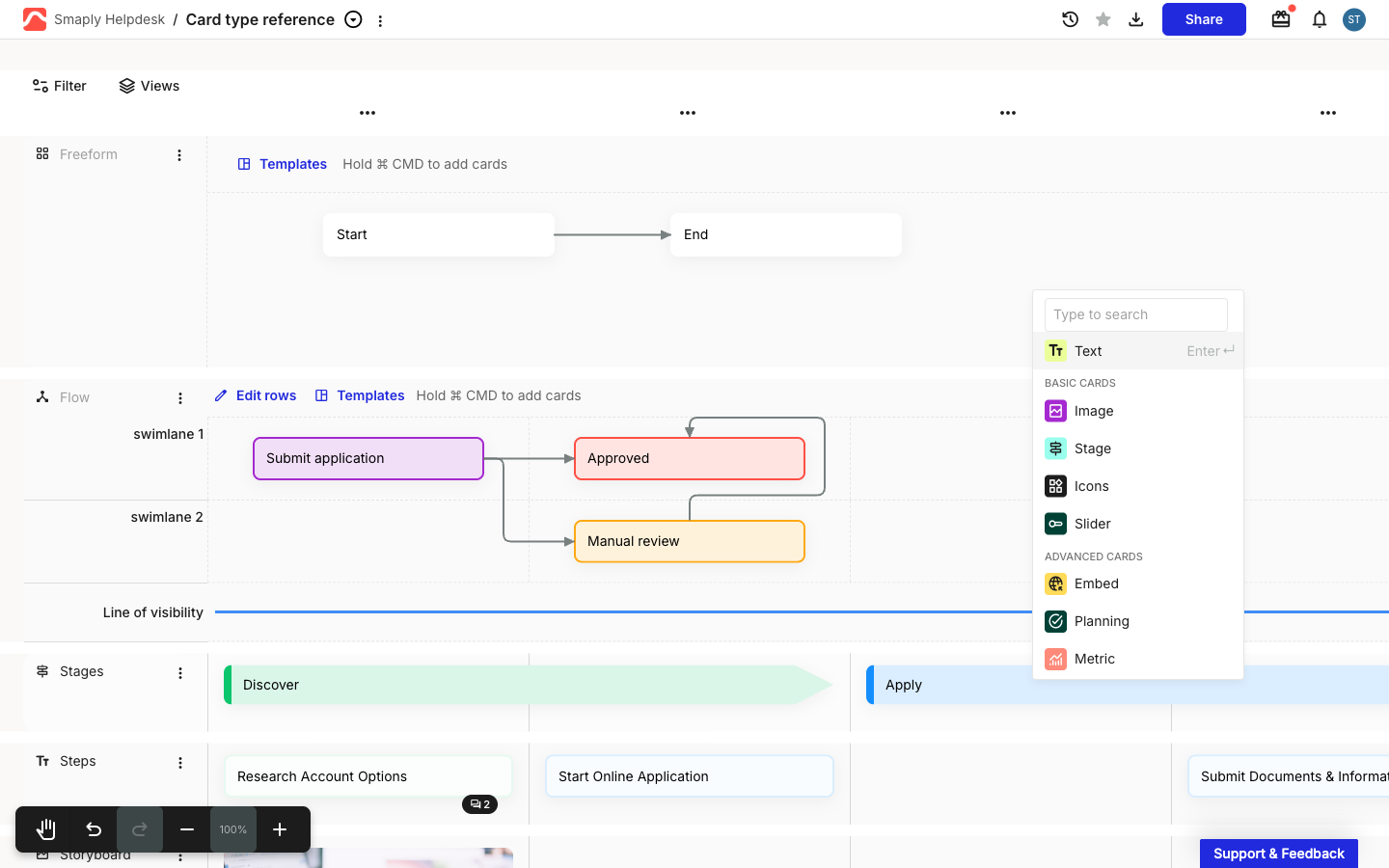The height and width of the screenshot is (868, 1389).
Task: Click the Share button
Action: coord(1204,19)
